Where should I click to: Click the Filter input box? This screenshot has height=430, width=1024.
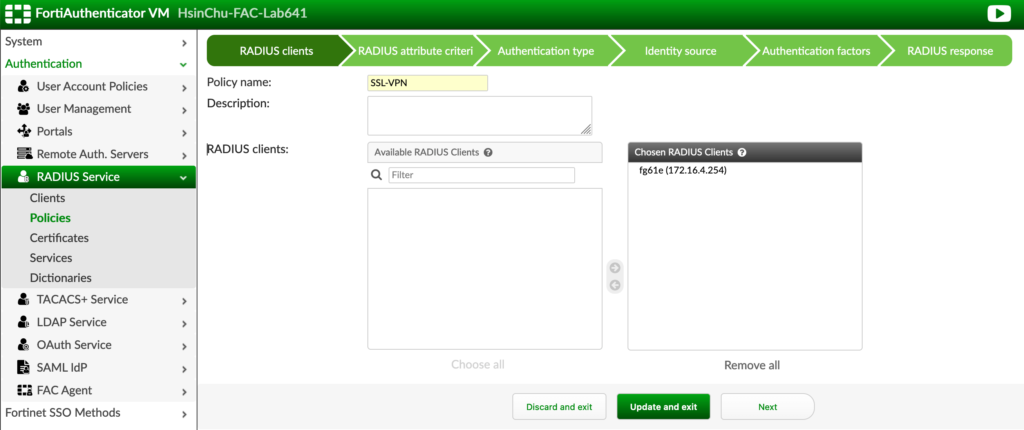482,175
